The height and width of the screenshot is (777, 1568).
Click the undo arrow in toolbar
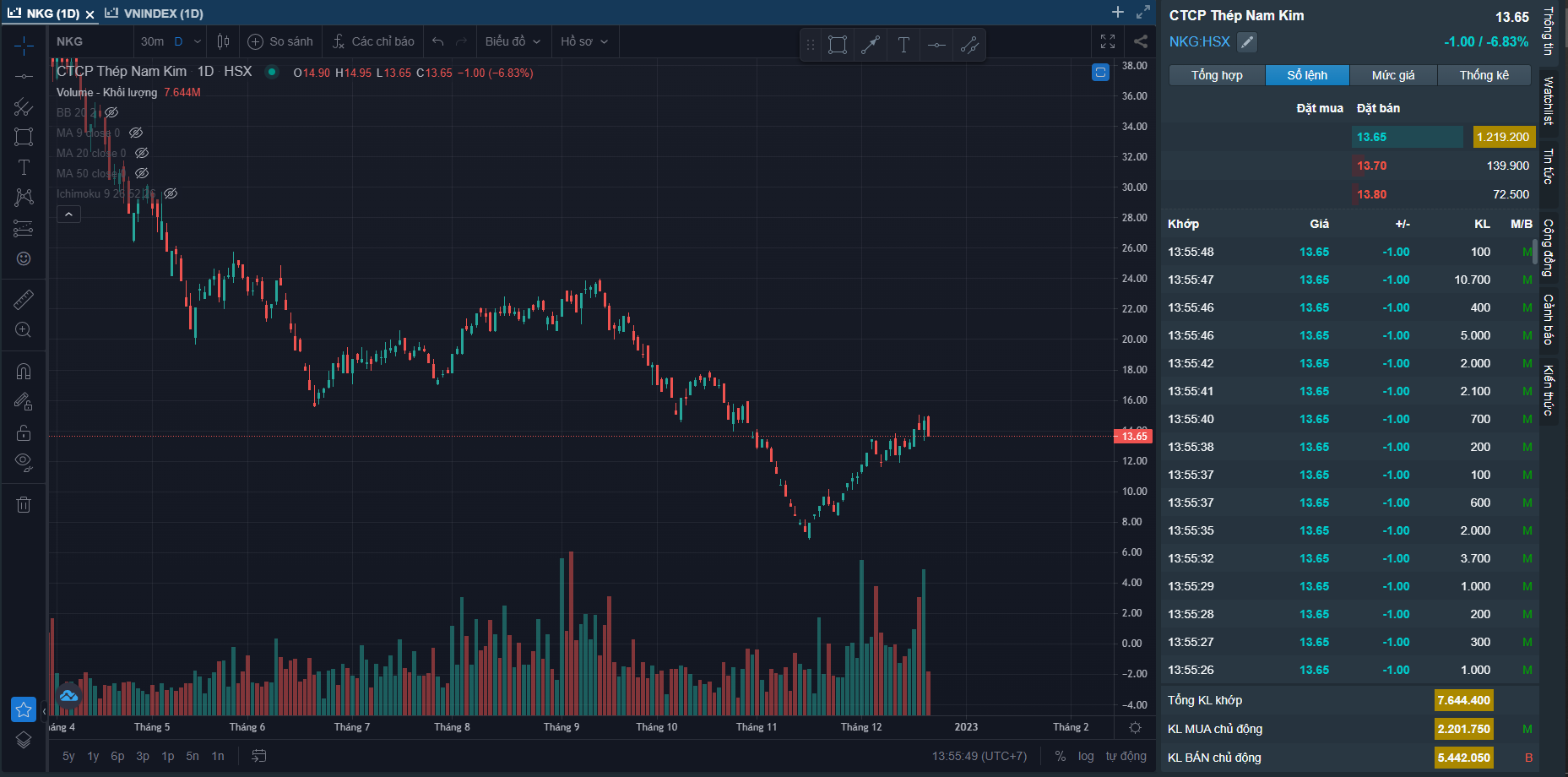tap(437, 41)
